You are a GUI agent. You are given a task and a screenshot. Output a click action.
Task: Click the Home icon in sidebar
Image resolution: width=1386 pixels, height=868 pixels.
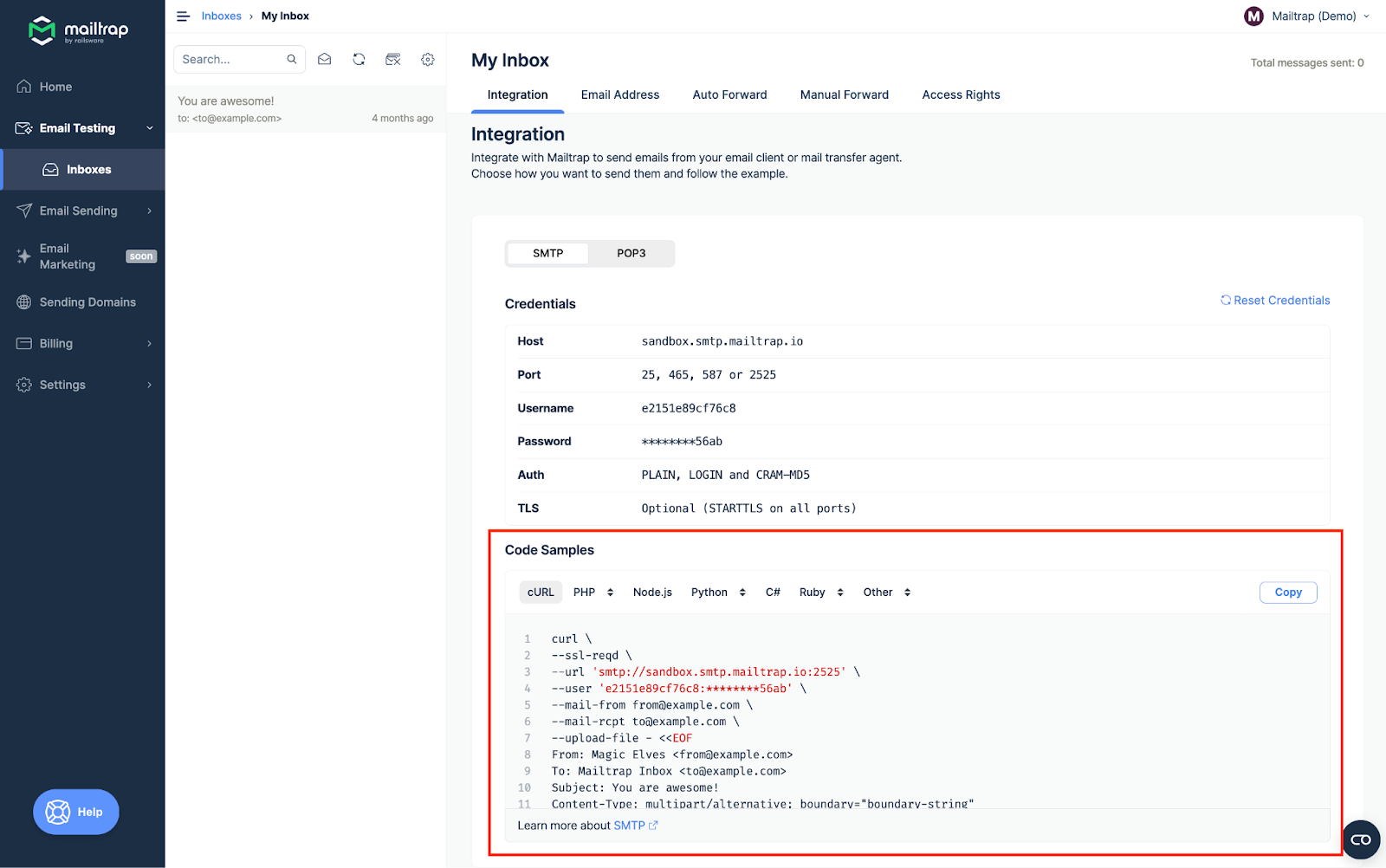click(24, 87)
